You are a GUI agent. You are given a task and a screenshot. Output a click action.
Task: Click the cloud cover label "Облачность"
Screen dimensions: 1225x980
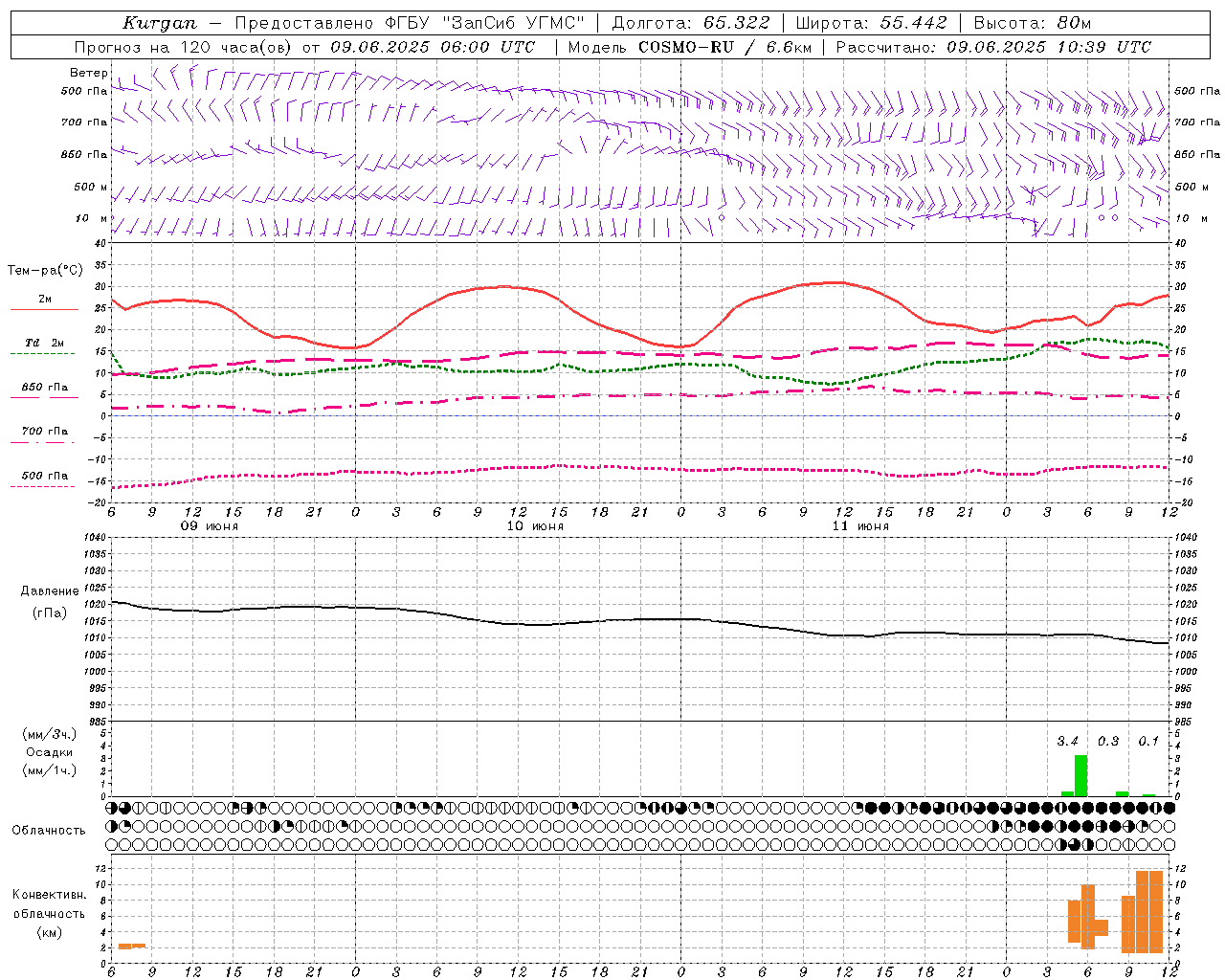tap(49, 831)
